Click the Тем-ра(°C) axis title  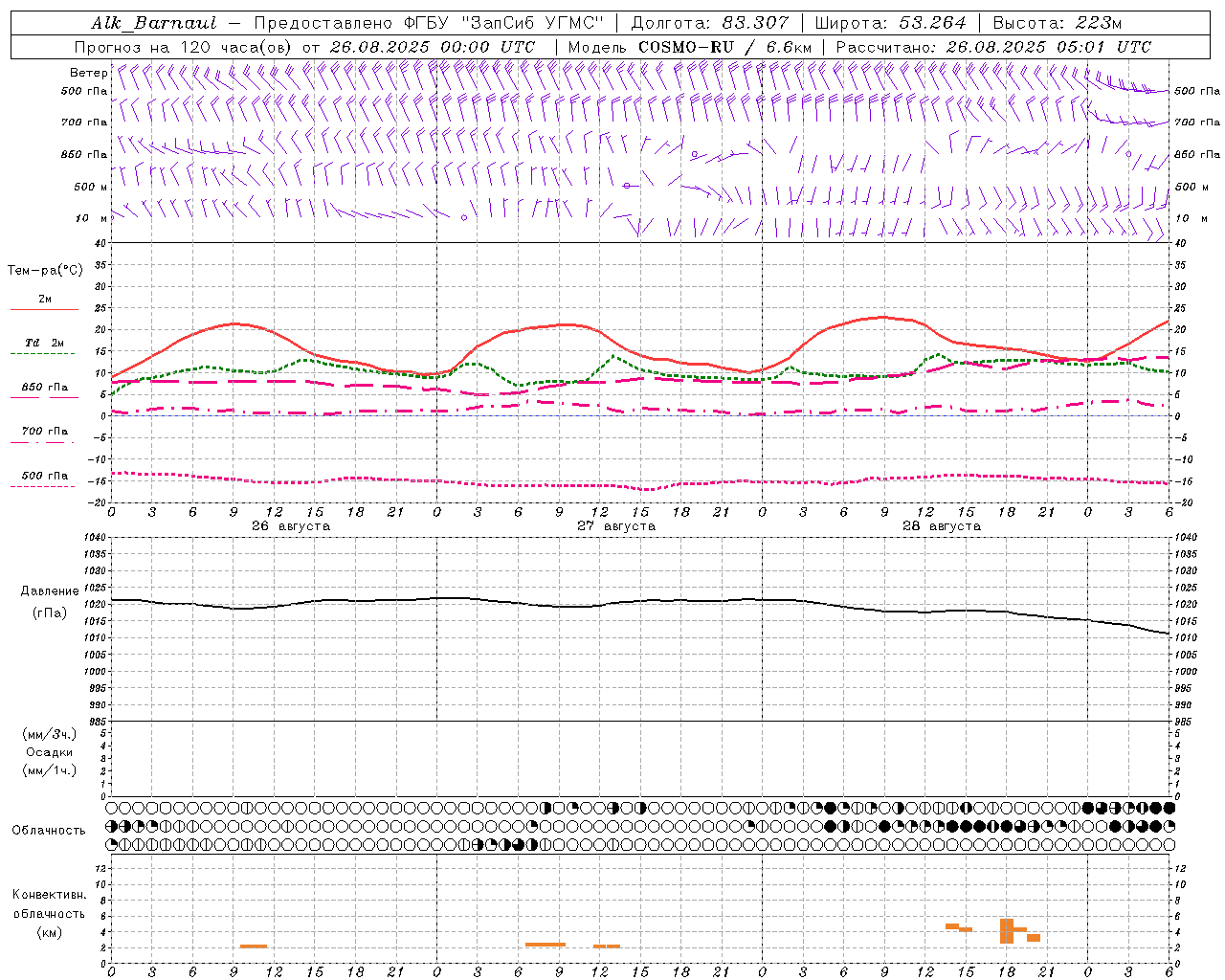45,271
